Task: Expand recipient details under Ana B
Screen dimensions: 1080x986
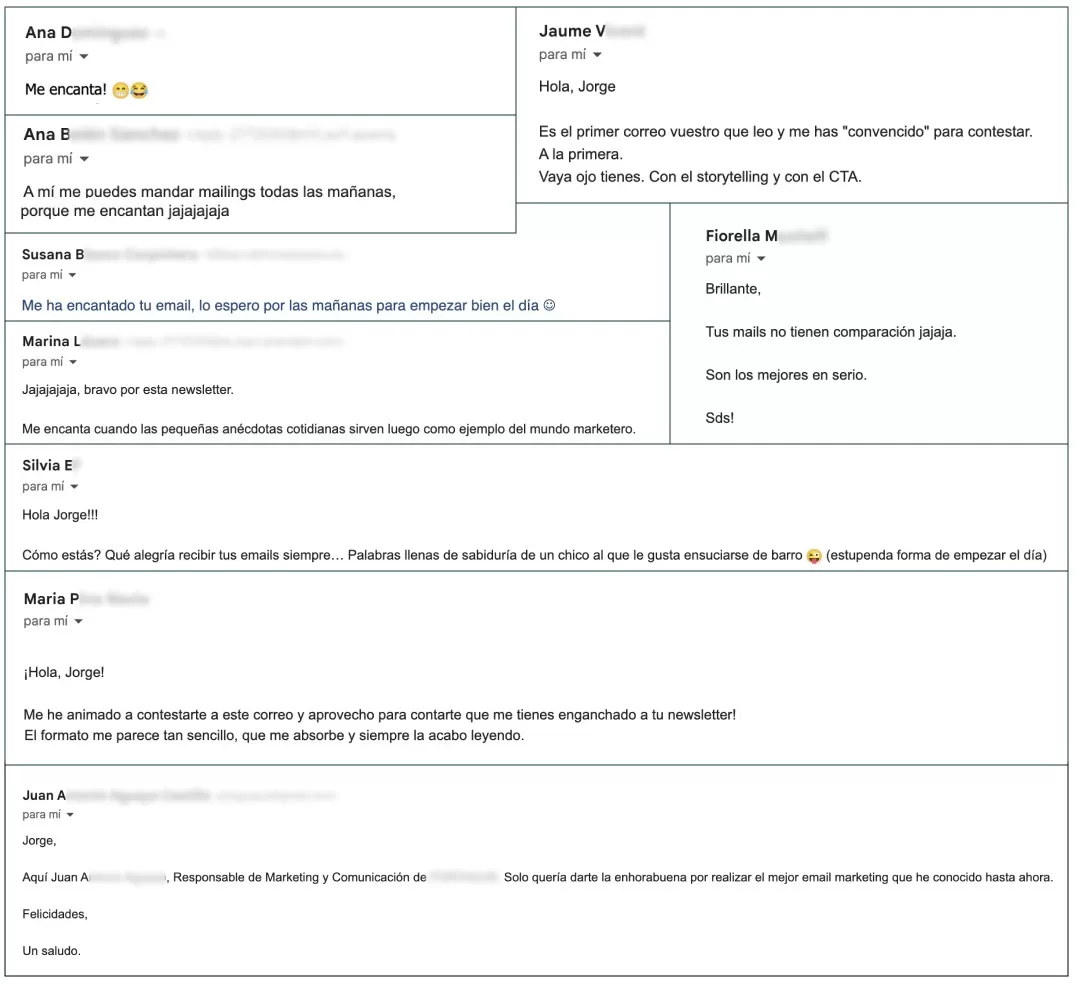Action: 84,159
